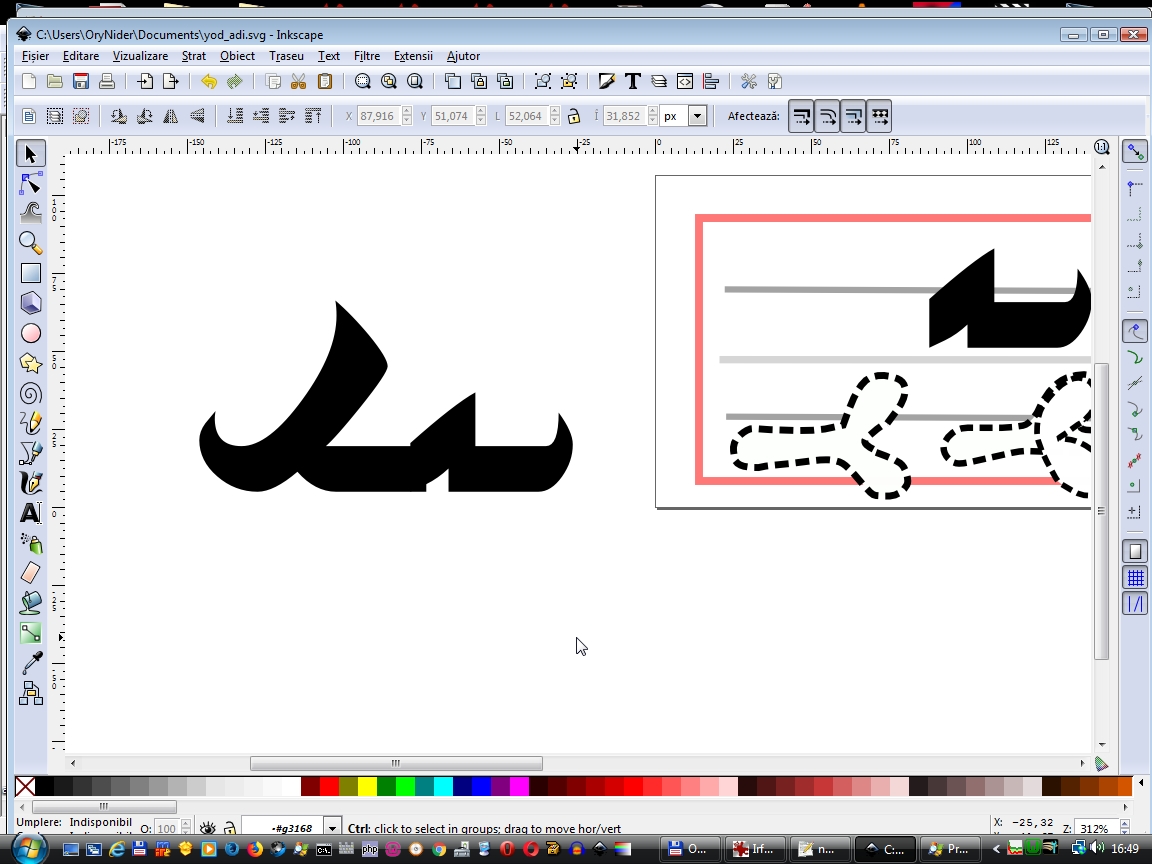Toggle grid snapping in snap bar
The image size is (1152, 864).
click(x=1135, y=578)
